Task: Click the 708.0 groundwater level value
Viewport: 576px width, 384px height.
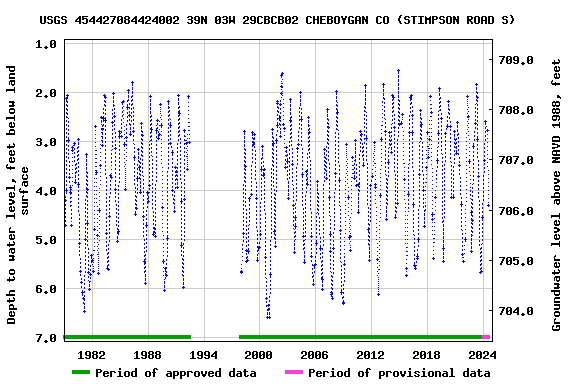Action: click(x=516, y=110)
